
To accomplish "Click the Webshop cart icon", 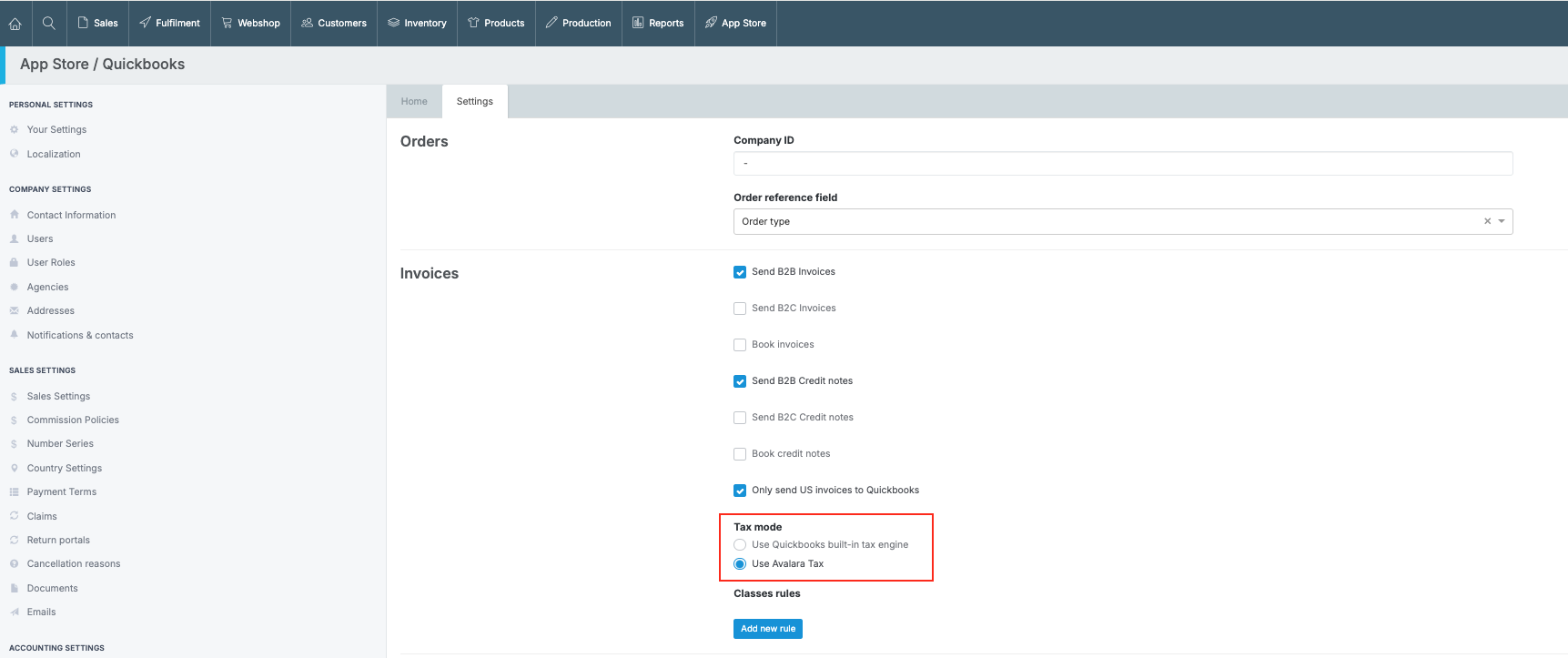I will tap(228, 23).
